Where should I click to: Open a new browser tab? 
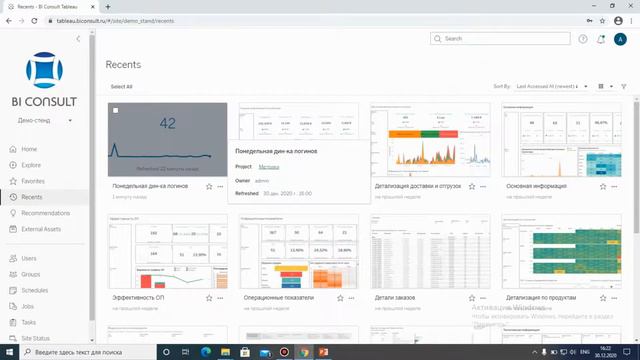[x=108, y=7]
